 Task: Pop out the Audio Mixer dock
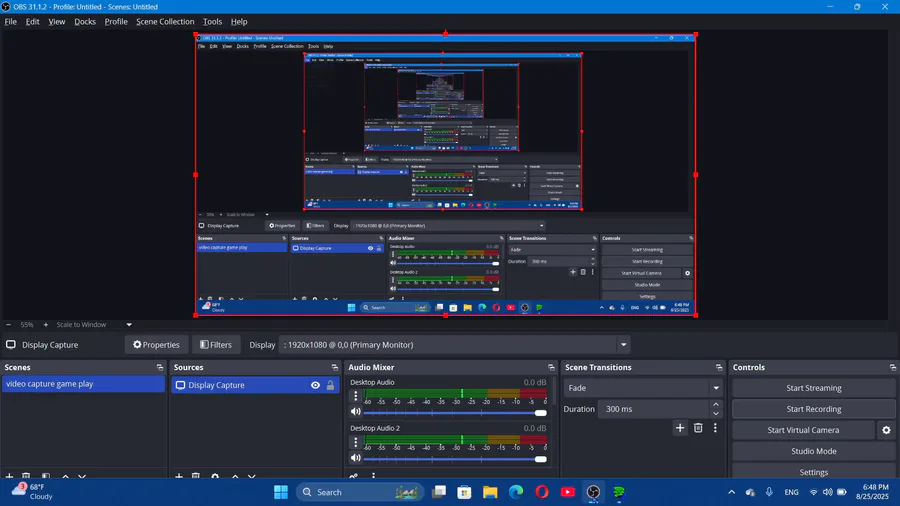(551, 367)
